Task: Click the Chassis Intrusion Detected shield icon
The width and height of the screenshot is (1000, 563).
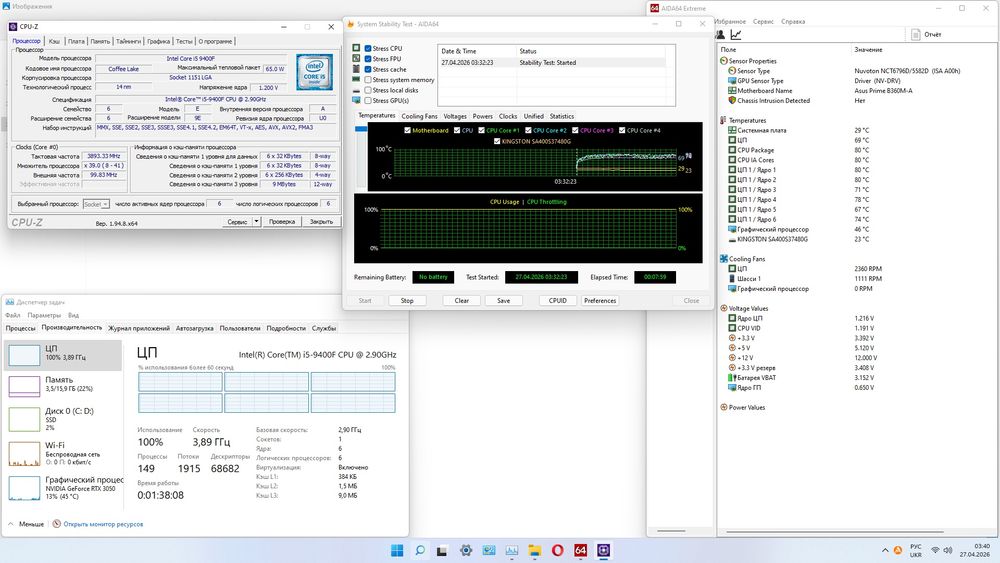Action: click(x=732, y=101)
